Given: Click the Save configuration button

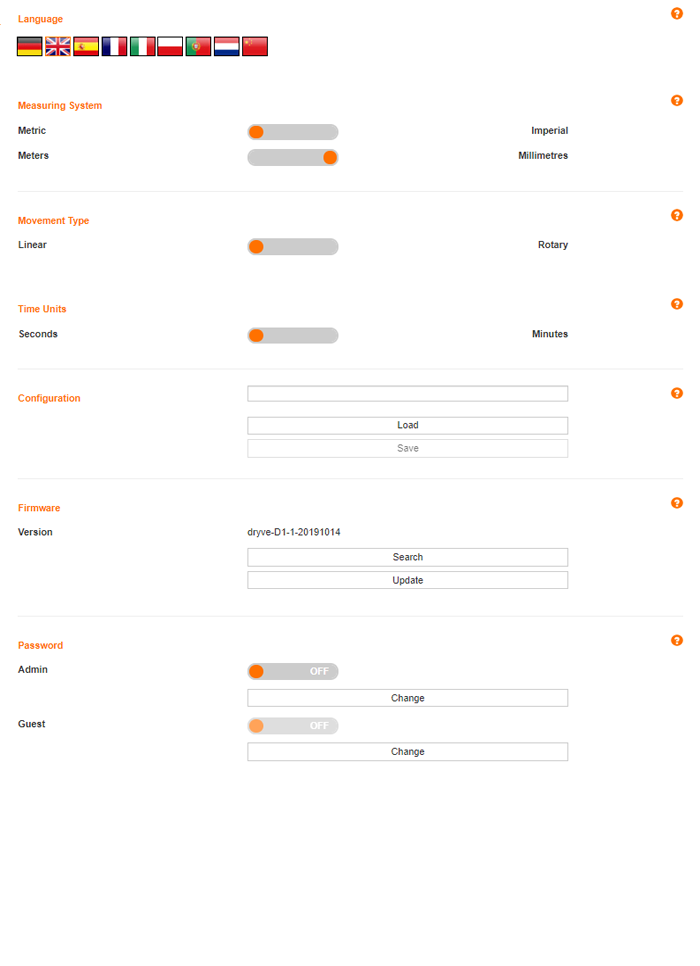Looking at the screenshot, I should pyautogui.click(x=407, y=448).
